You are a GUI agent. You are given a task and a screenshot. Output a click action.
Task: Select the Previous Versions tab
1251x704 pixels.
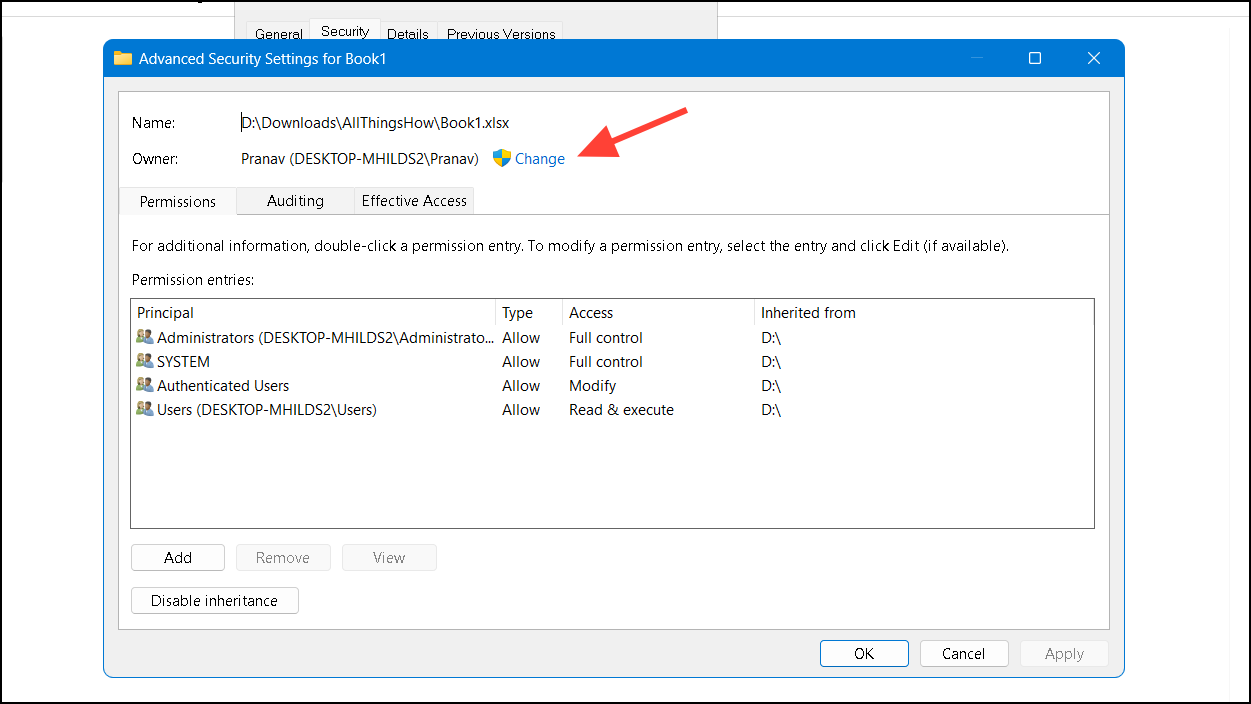[500, 33]
